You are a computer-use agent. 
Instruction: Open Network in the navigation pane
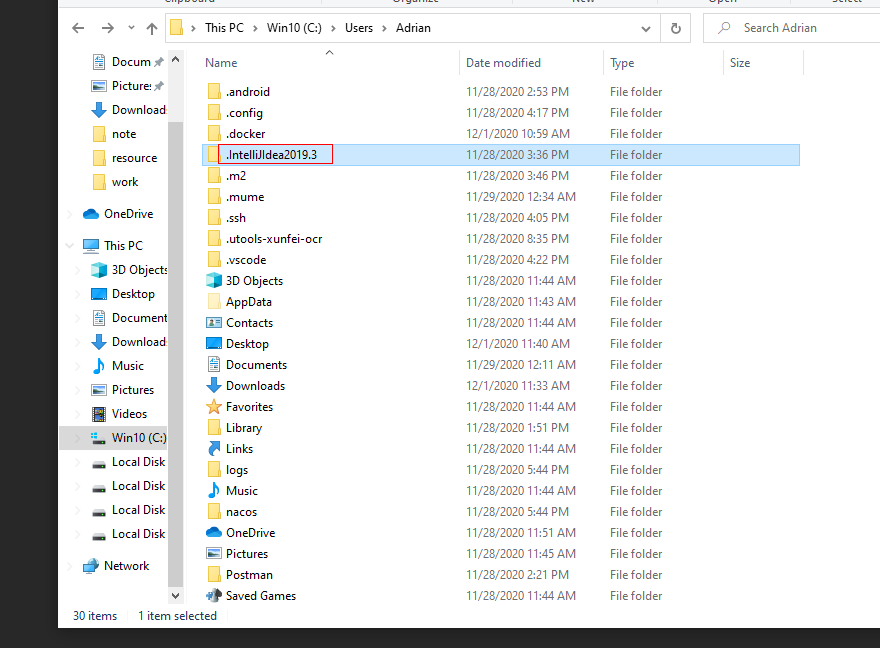tap(126, 566)
